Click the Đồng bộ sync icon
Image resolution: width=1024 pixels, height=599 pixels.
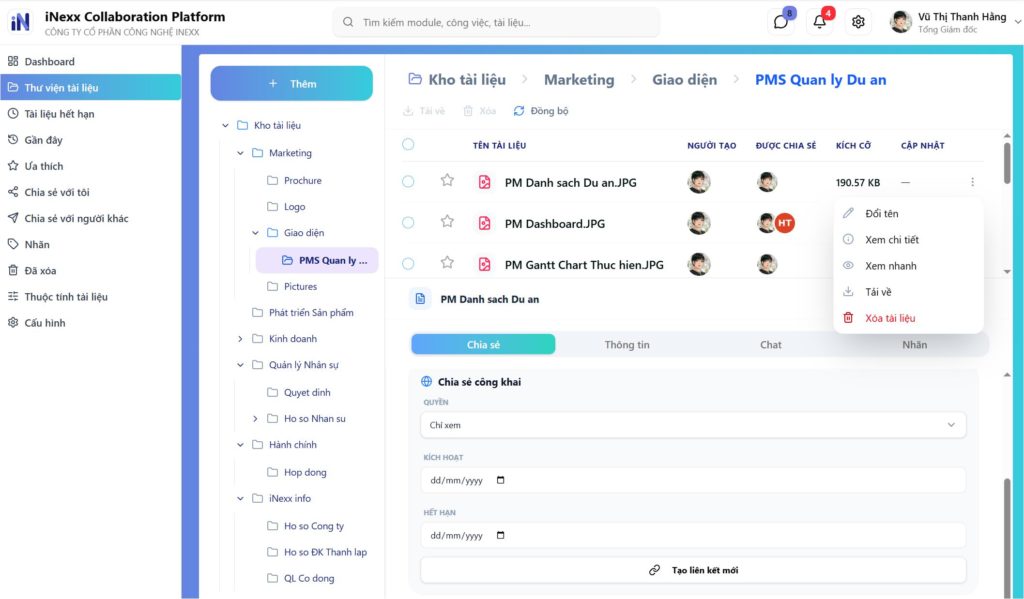519,111
